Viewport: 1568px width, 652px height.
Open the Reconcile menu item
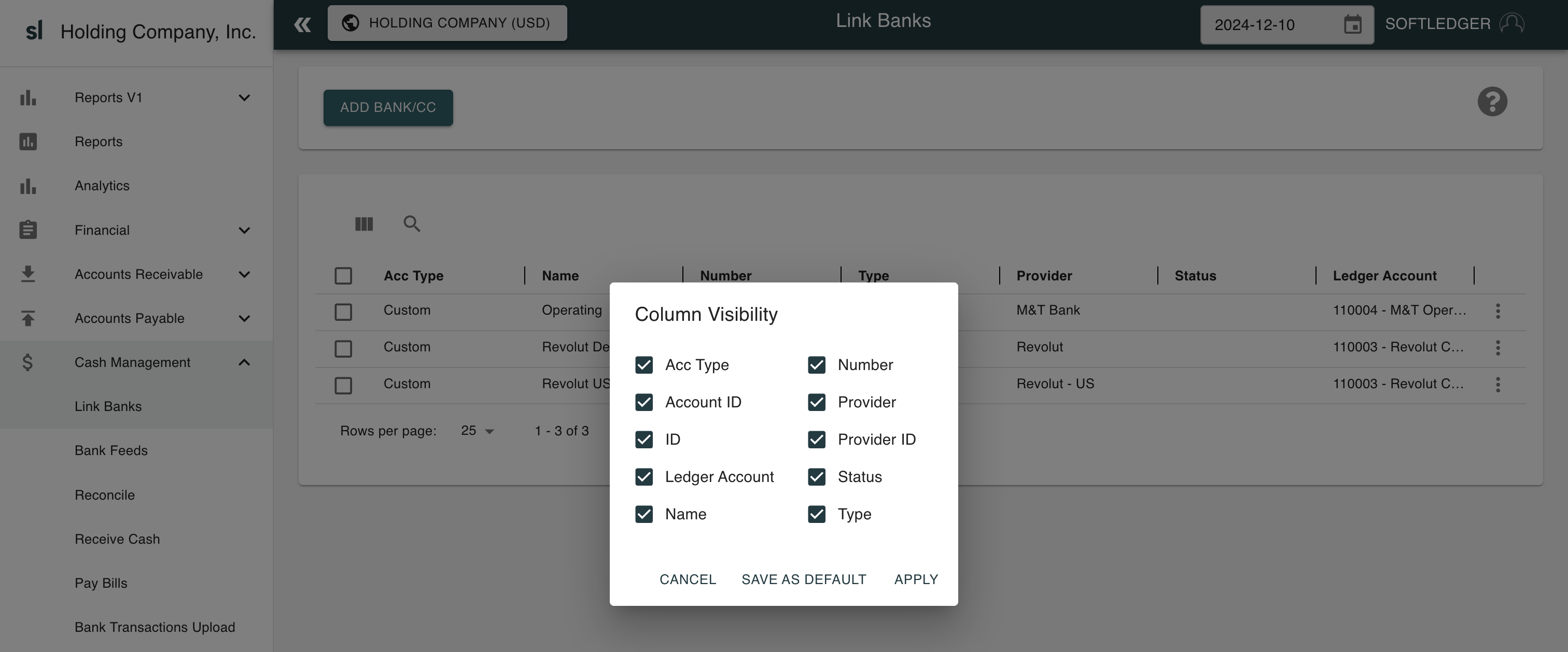click(105, 495)
